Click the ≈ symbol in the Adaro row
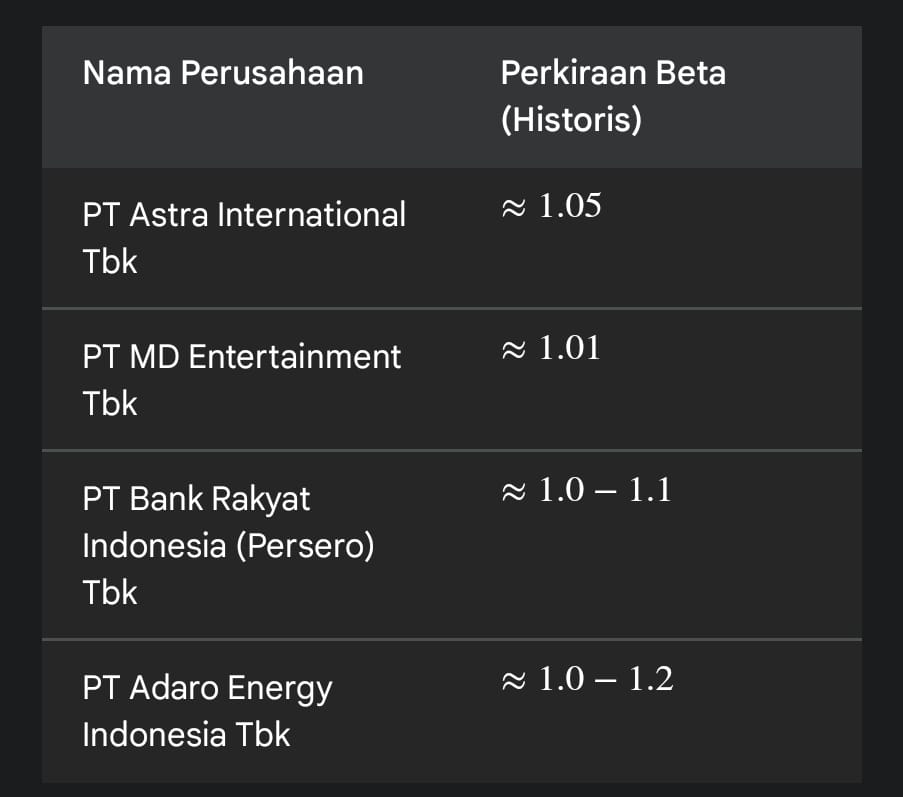This screenshot has width=903, height=797. [x=513, y=681]
